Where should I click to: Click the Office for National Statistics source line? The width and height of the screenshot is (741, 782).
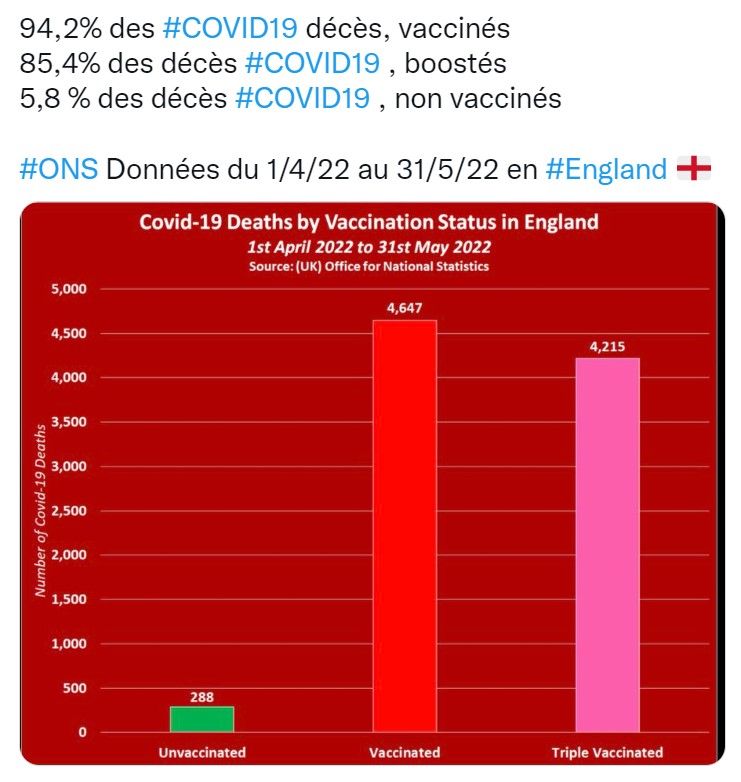369,266
